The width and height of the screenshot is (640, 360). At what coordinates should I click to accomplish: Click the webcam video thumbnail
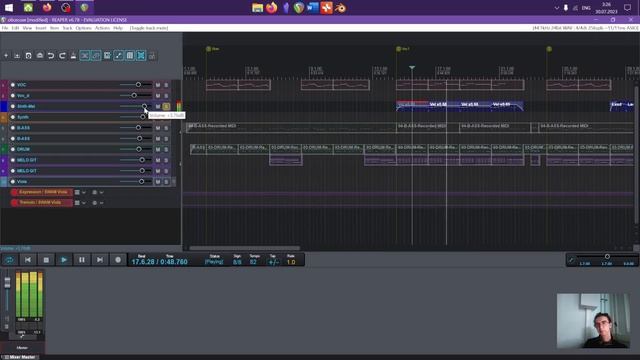(x=593, y=321)
